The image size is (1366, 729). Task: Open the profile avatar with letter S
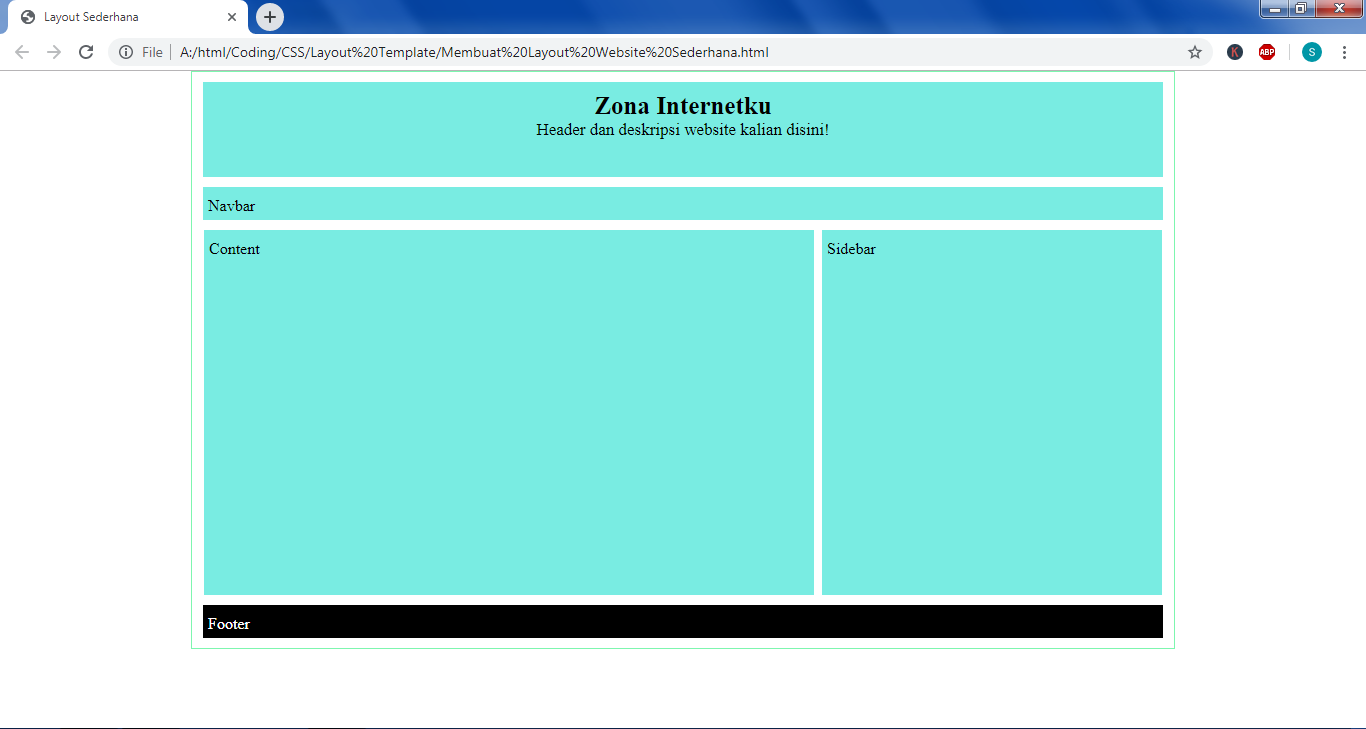click(1311, 52)
